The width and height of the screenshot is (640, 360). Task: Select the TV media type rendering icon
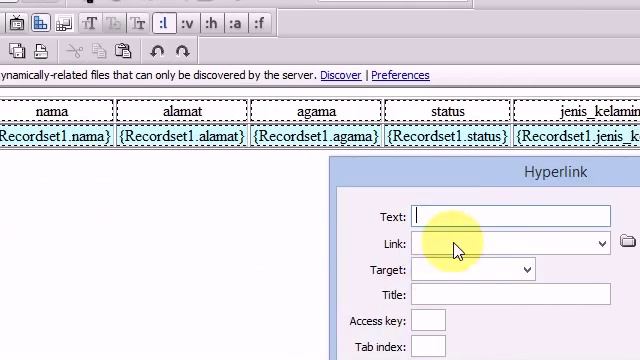pos(17,23)
